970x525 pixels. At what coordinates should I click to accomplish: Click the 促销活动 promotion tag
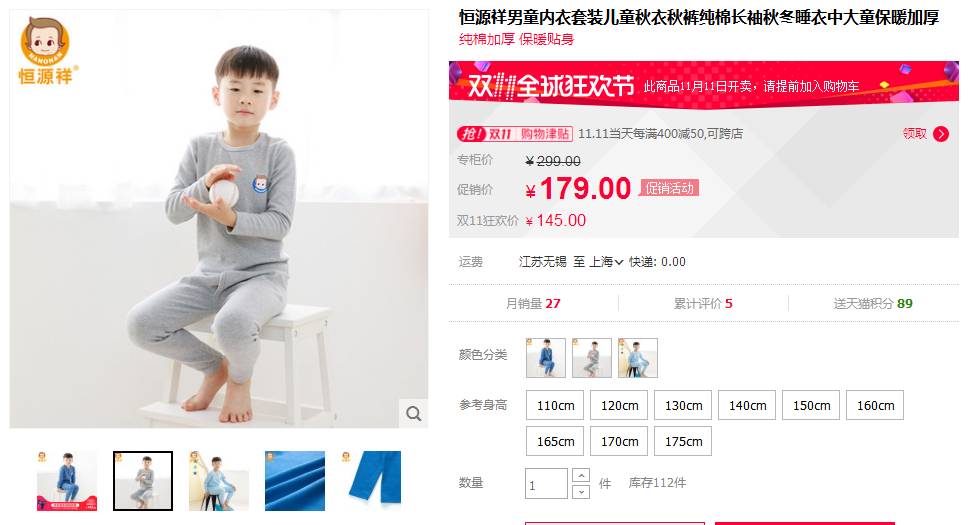click(x=669, y=188)
